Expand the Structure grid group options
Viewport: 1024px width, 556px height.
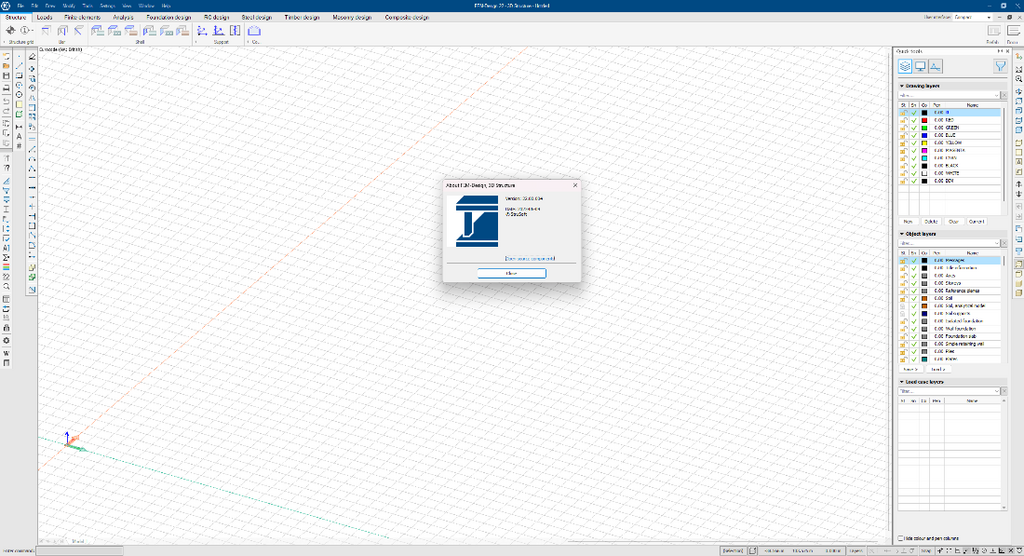pos(4,42)
